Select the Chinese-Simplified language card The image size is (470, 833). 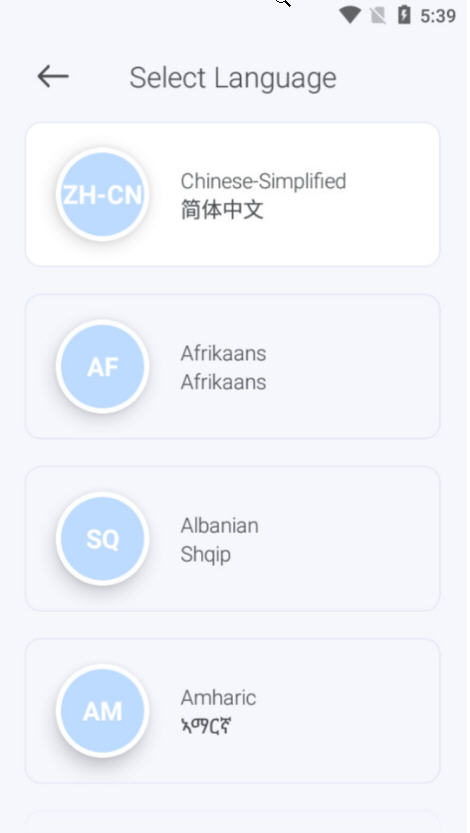pyautogui.click(x=233, y=194)
